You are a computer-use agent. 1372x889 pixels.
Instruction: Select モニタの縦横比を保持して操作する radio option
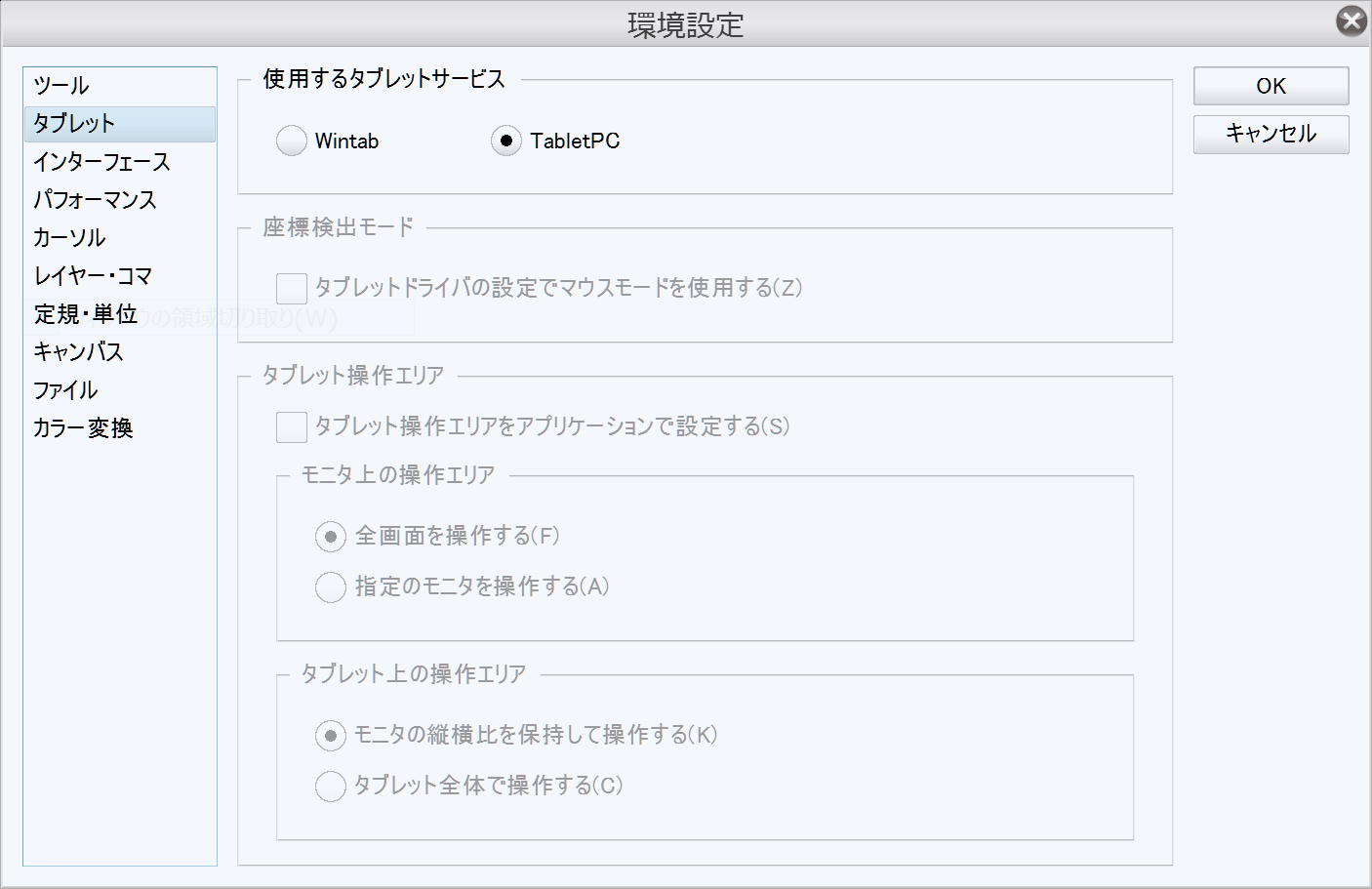[331, 736]
